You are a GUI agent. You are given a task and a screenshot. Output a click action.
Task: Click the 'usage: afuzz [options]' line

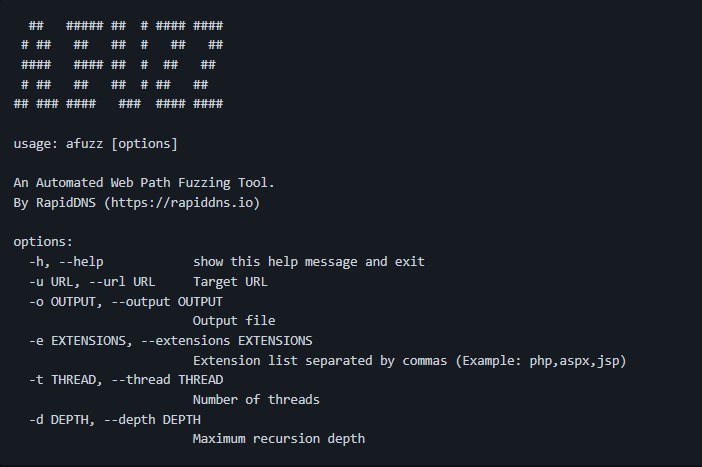(95, 144)
